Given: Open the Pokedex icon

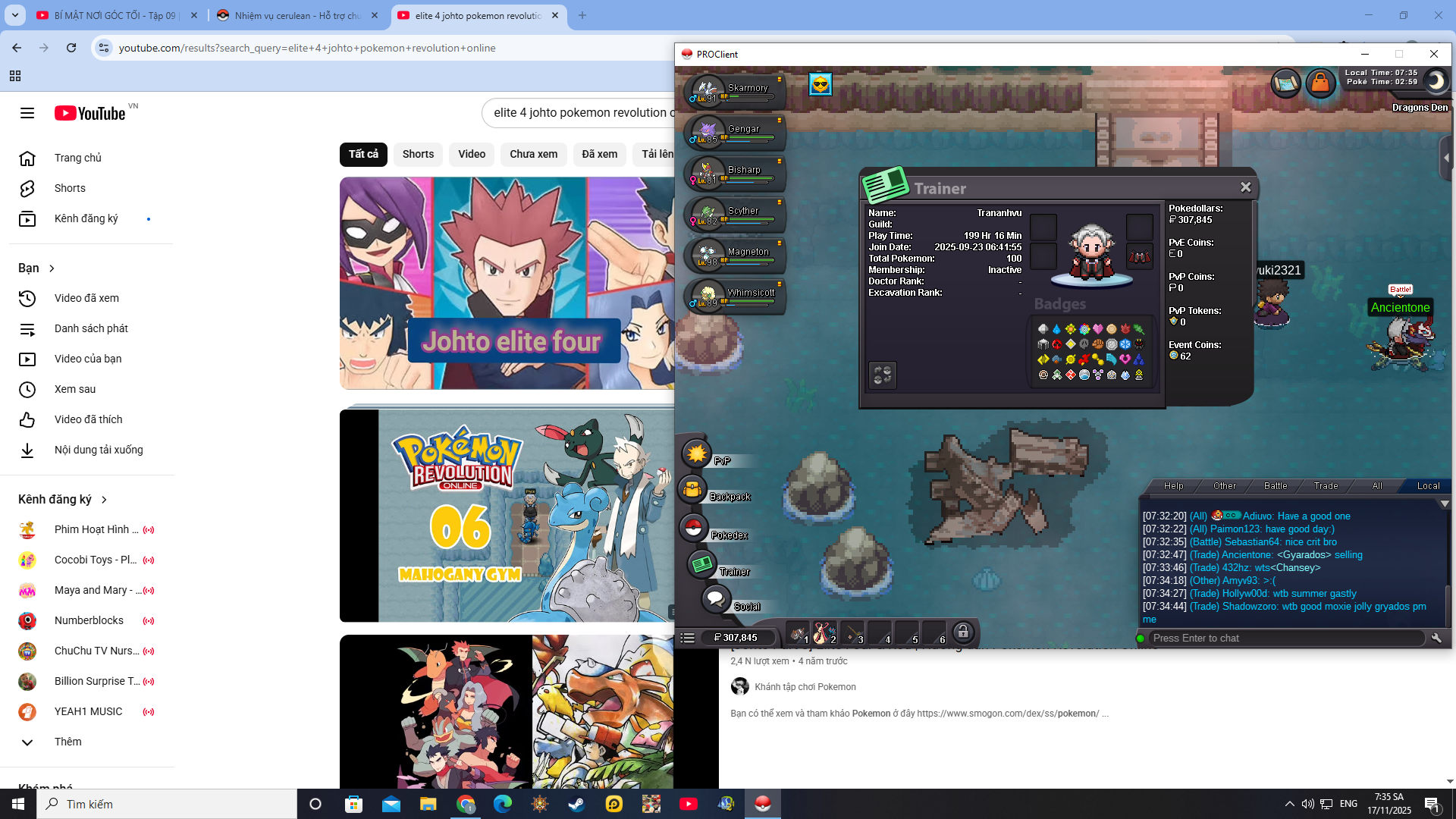Looking at the screenshot, I should pyautogui.click(x=693, y=528).
